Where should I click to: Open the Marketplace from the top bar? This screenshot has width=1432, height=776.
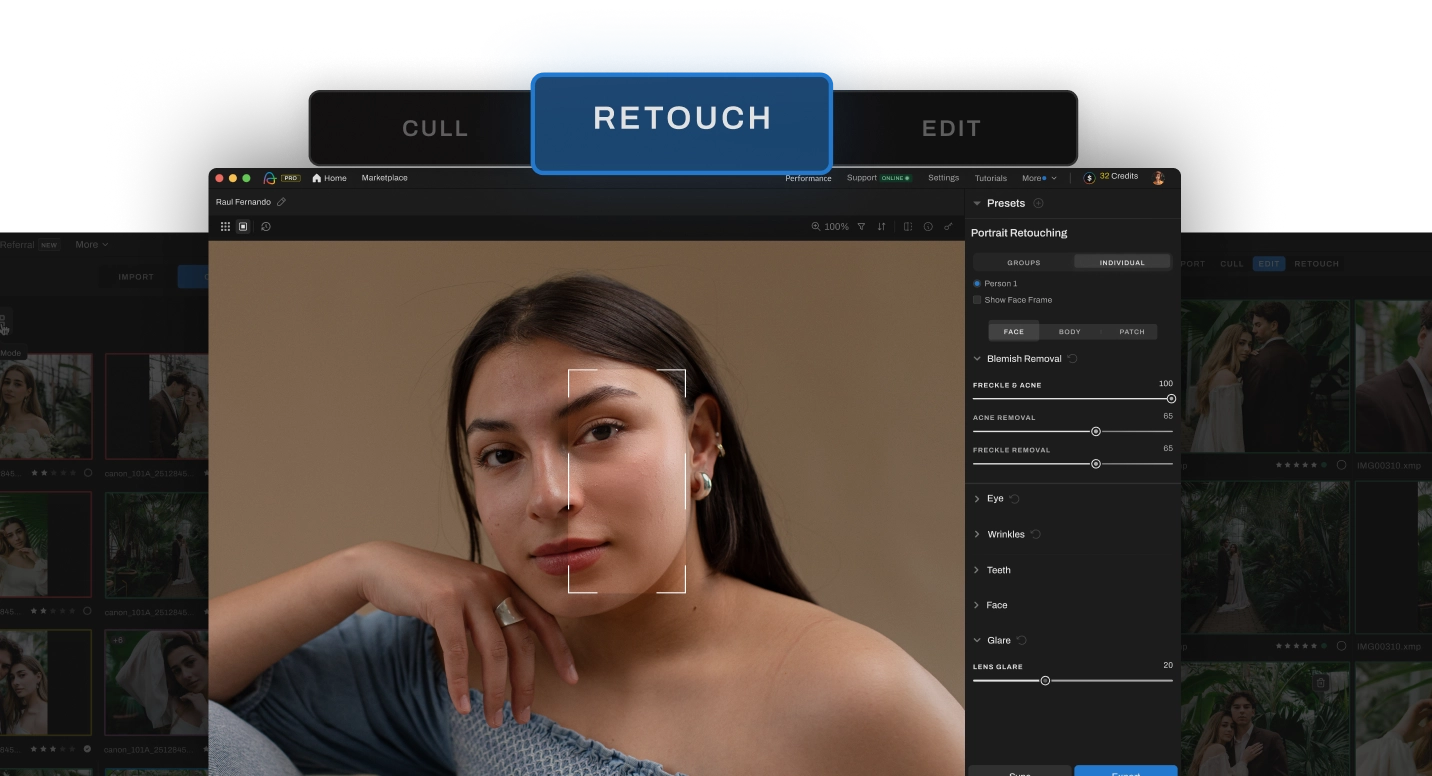[x=384, y=178]
